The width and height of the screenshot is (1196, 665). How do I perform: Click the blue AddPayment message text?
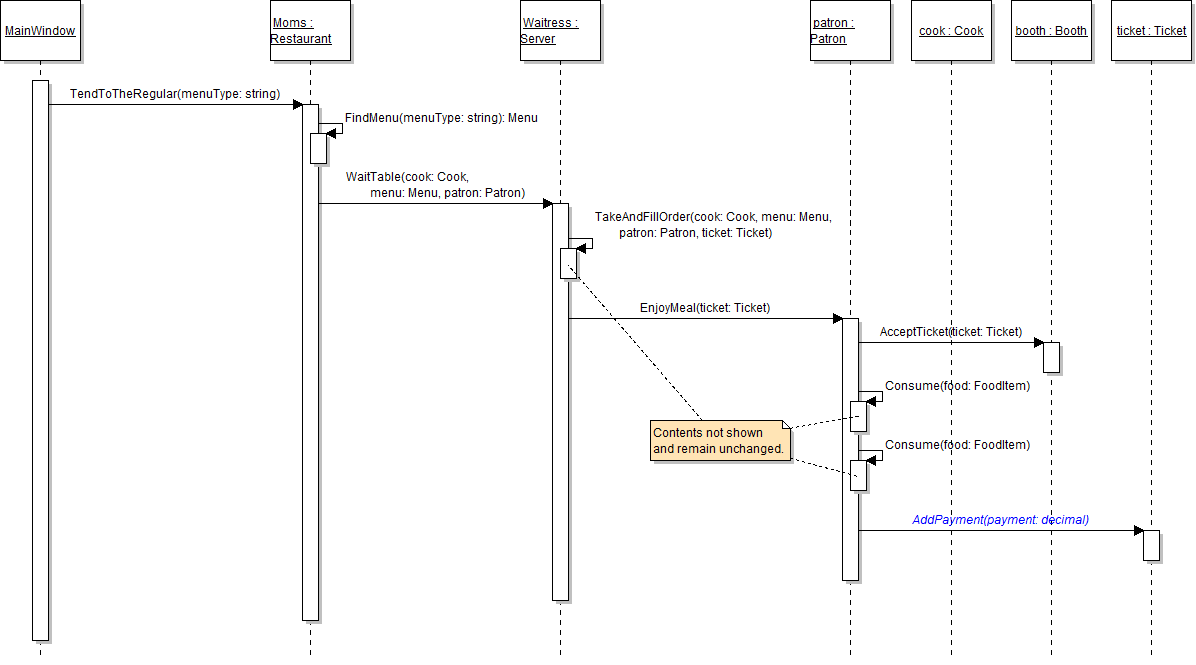(x=1000, y=520)
